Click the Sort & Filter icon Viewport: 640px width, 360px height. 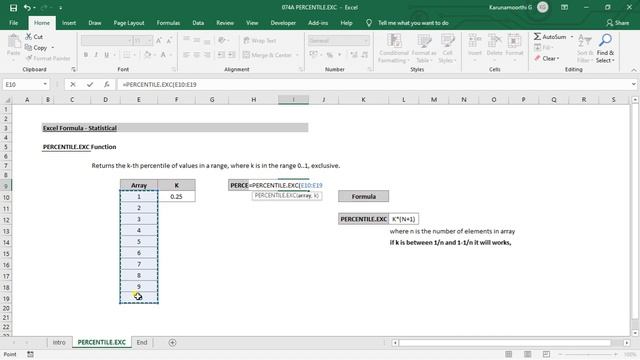pyautogui.click(x=585, y=49)
